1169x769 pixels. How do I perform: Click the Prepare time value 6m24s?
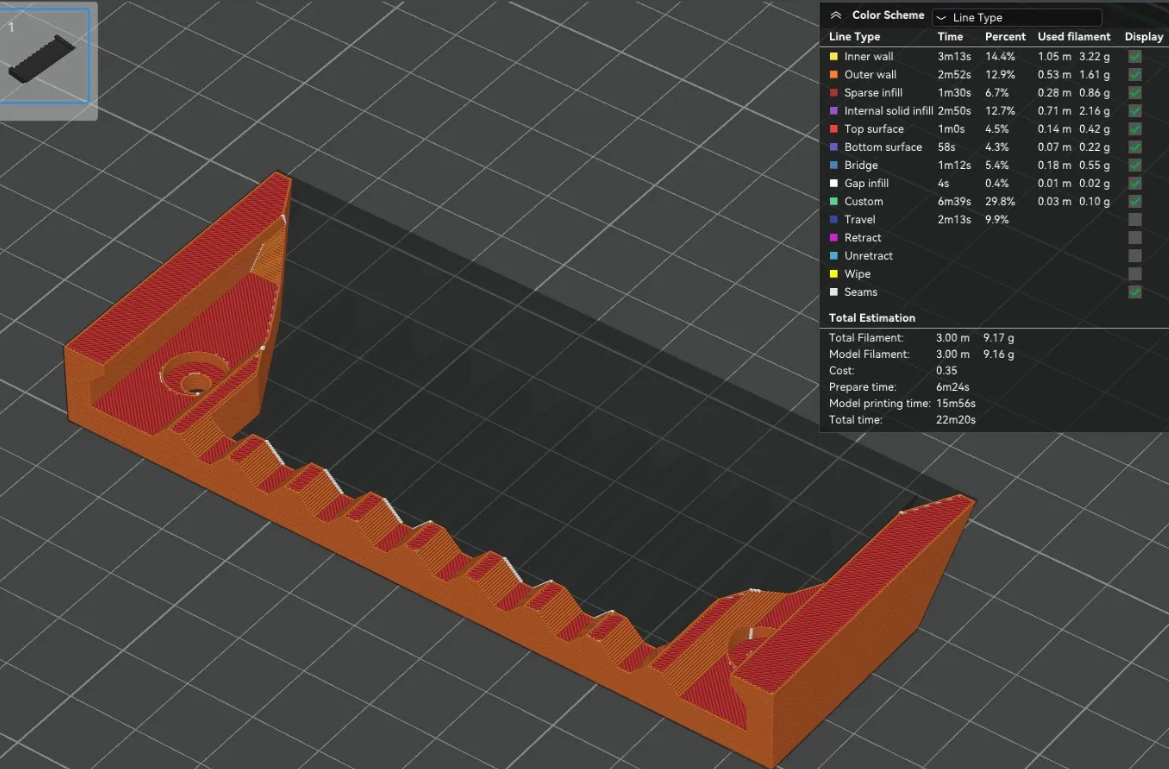pos(953,387)
